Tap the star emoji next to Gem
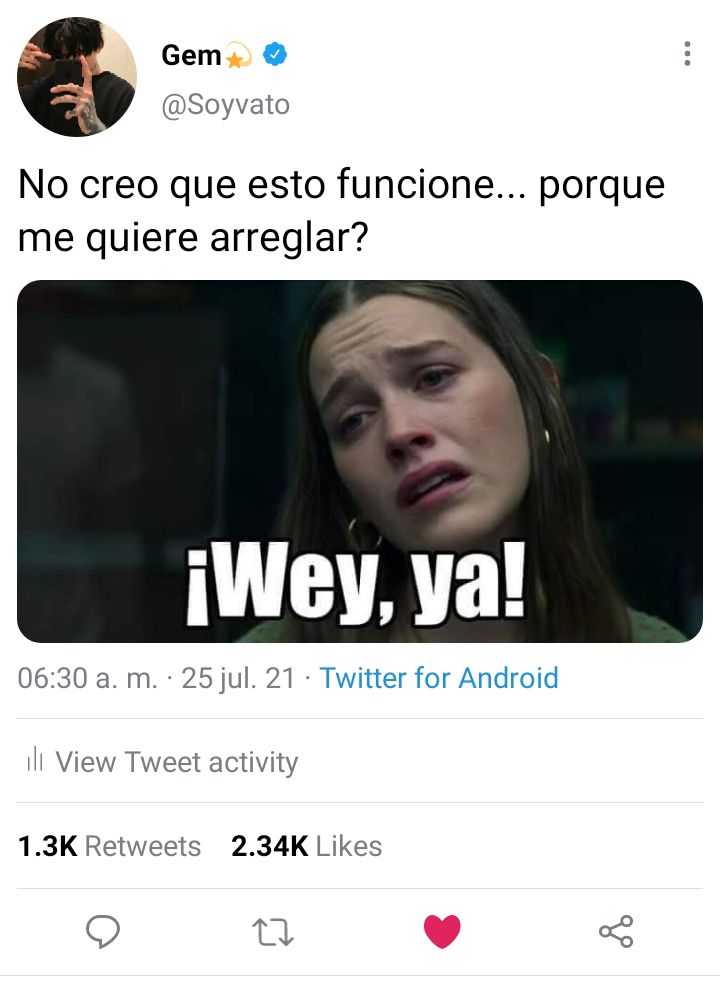Image resolution: width=720 pixels, height=986 pixels. coord(238,56)
